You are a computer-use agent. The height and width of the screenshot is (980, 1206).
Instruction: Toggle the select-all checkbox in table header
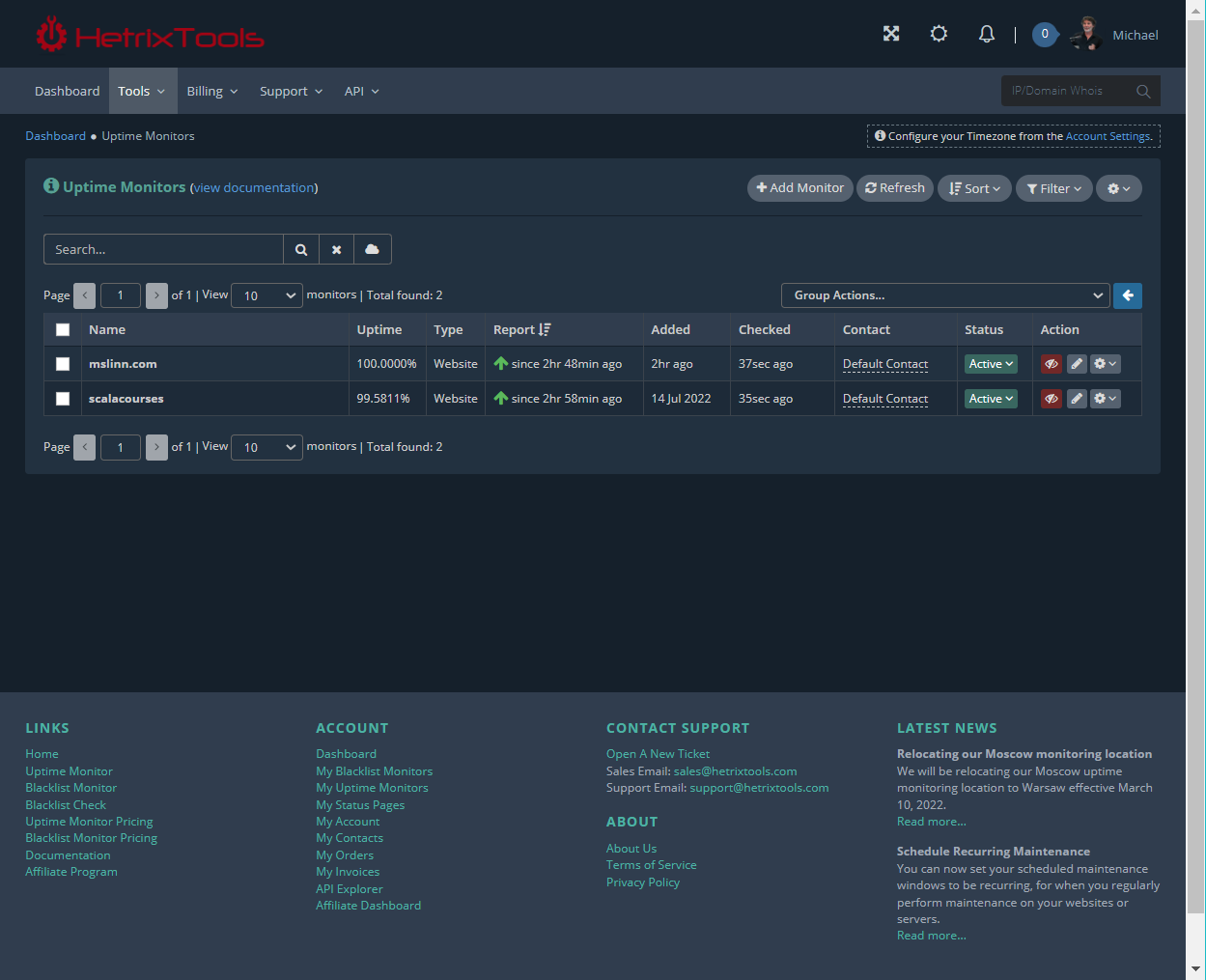pyautogui.click(x=63, y=329)
